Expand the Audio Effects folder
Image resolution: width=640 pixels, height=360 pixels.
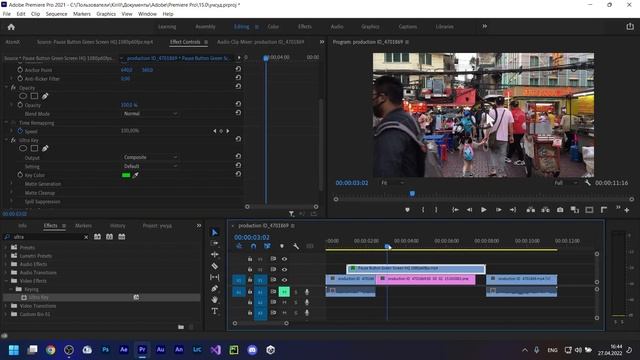click(6, 264)
